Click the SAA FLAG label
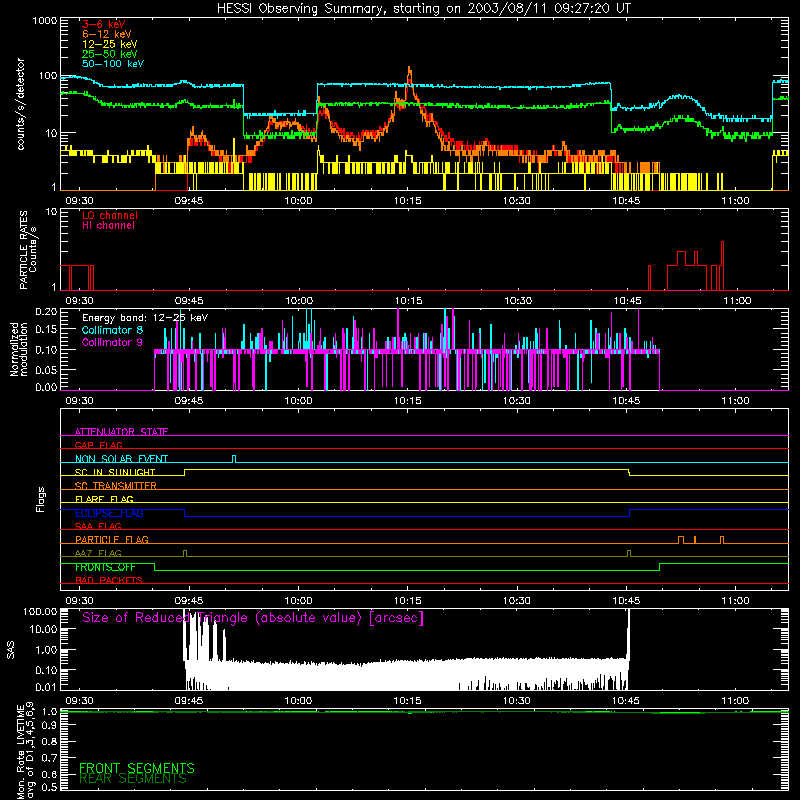 point(98,526)
